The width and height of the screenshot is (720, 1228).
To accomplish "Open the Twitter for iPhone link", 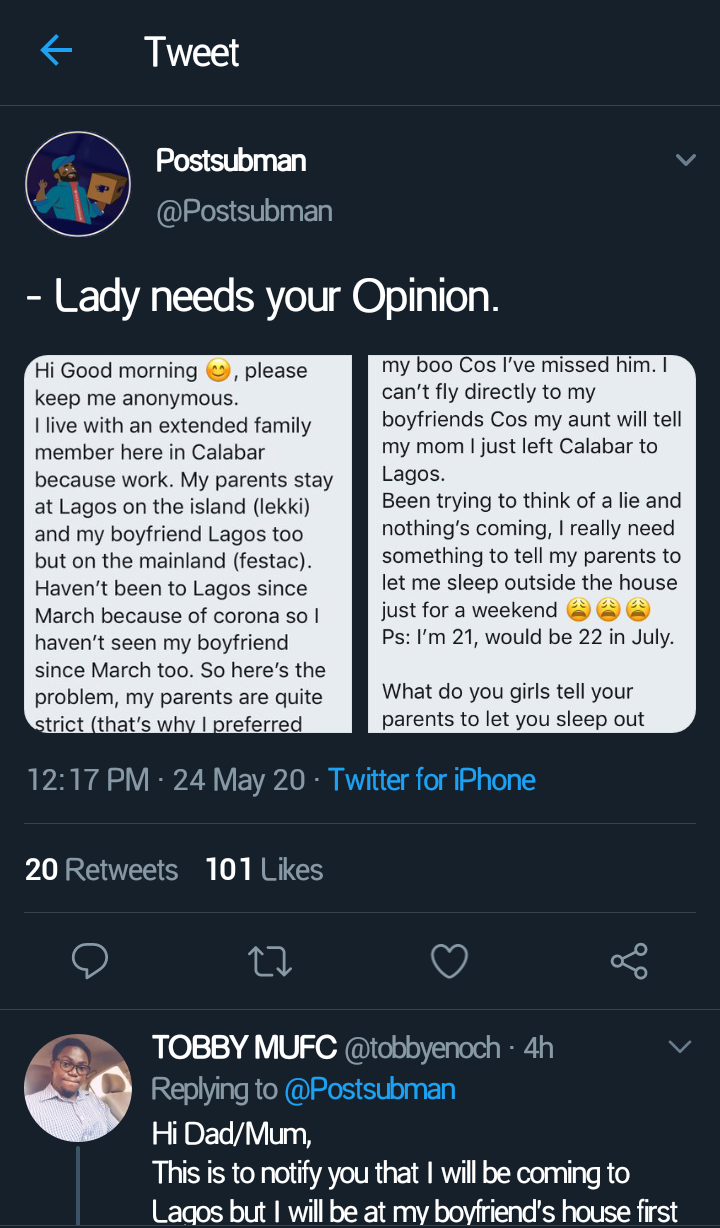I will (432, 780).
